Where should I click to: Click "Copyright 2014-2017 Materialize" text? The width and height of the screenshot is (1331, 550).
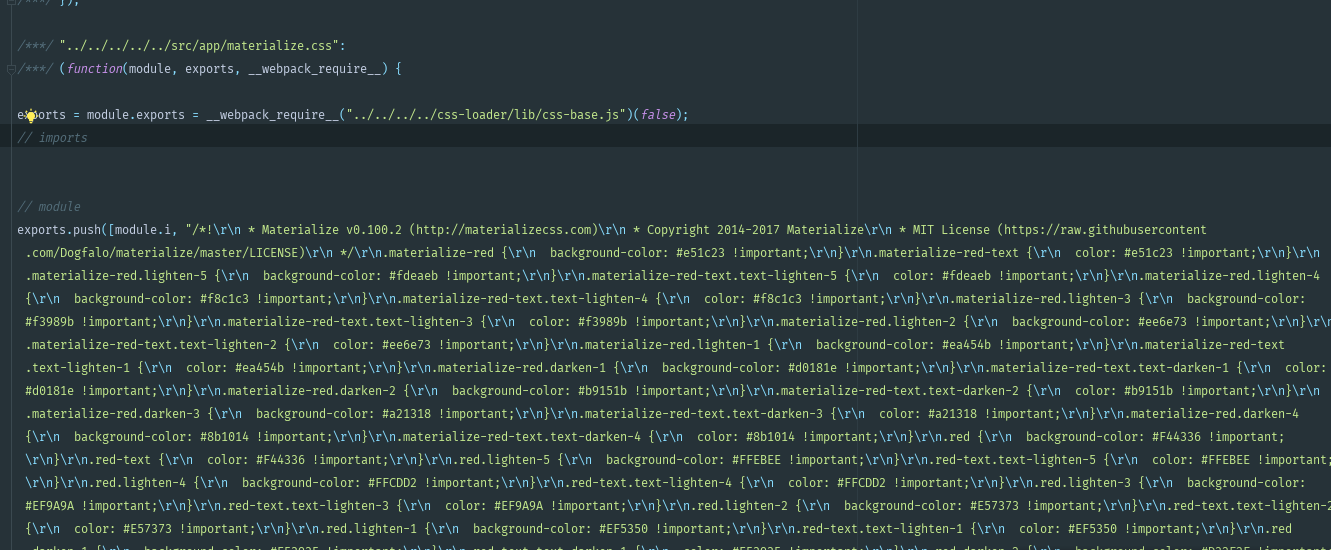coord(752,230)
